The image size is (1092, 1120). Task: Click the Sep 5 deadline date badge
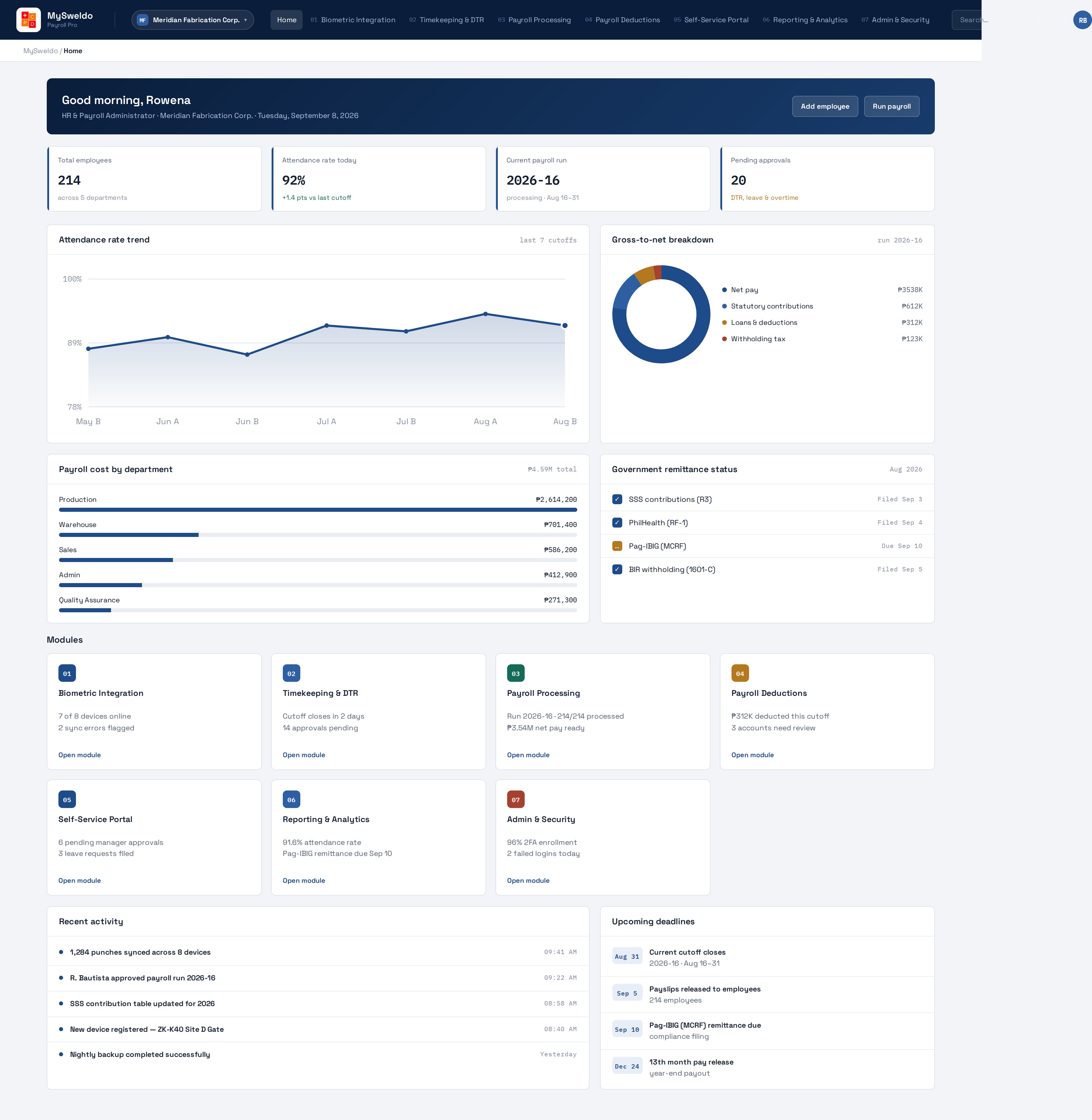(x=627, y=993)
